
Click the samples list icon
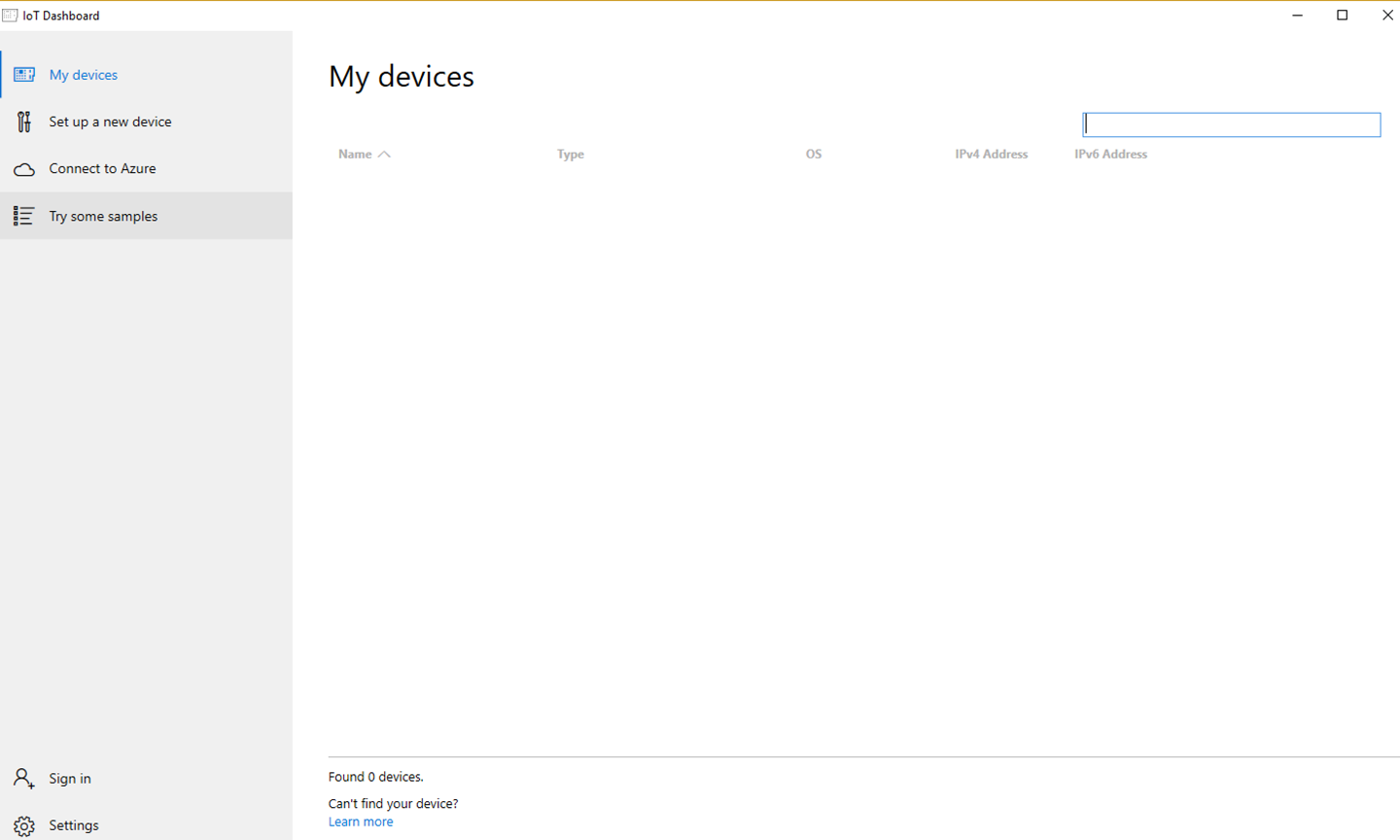click(24, 216)
